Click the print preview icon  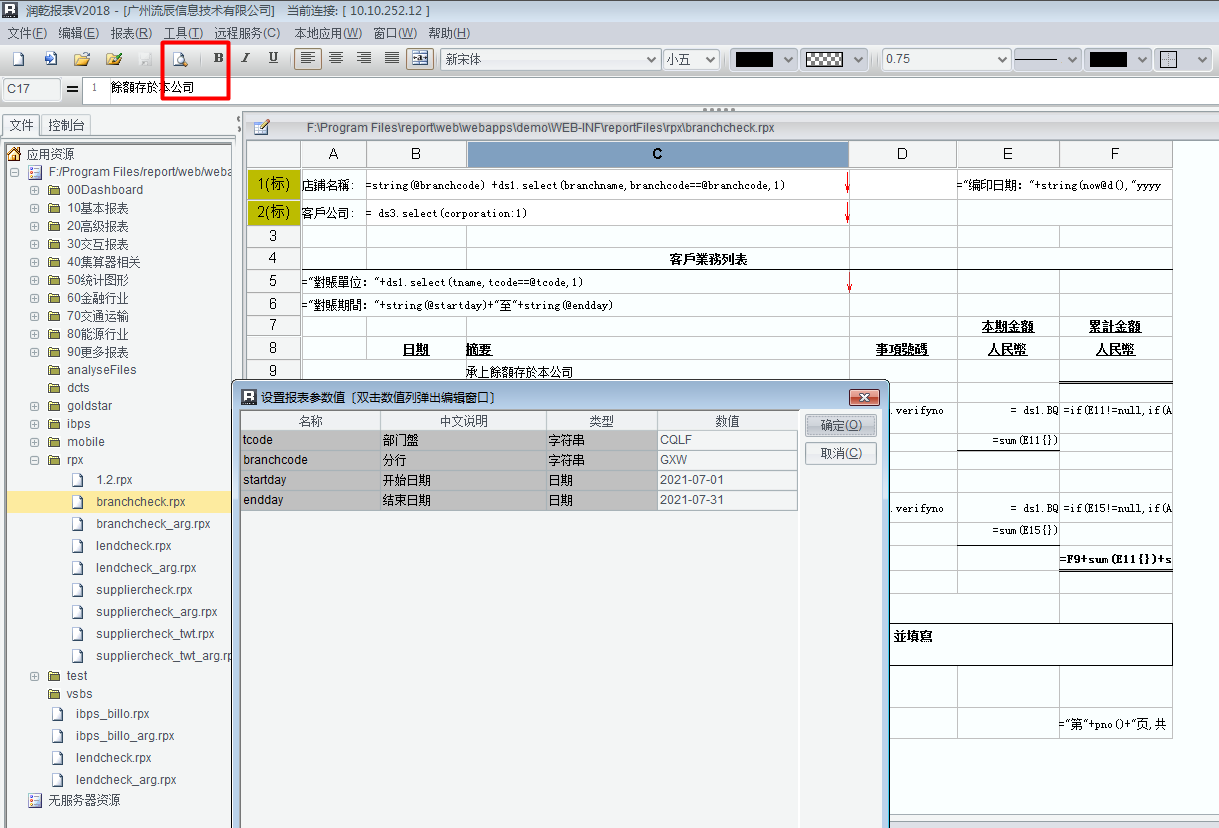180,59
